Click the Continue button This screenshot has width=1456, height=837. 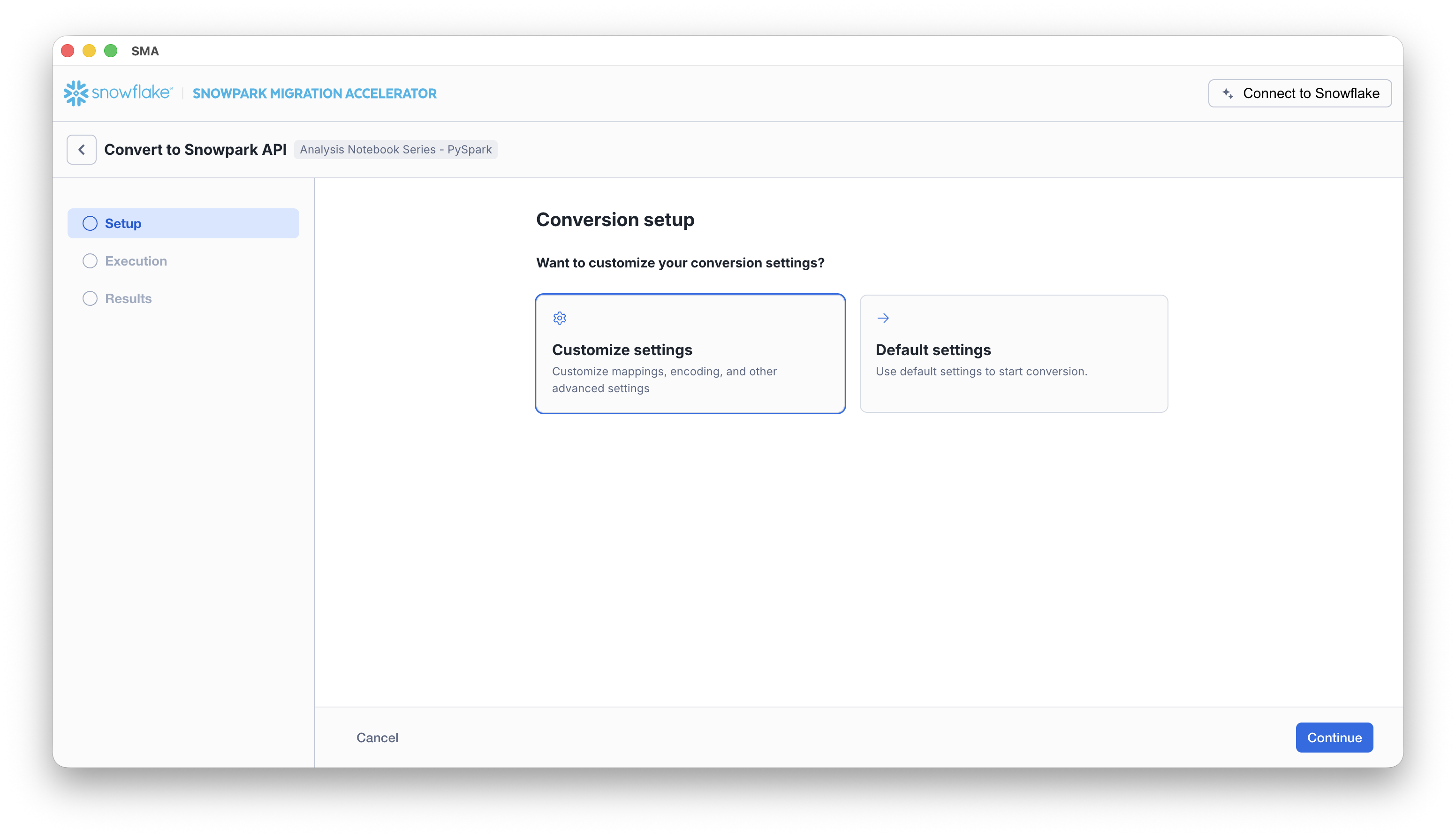1334,738
